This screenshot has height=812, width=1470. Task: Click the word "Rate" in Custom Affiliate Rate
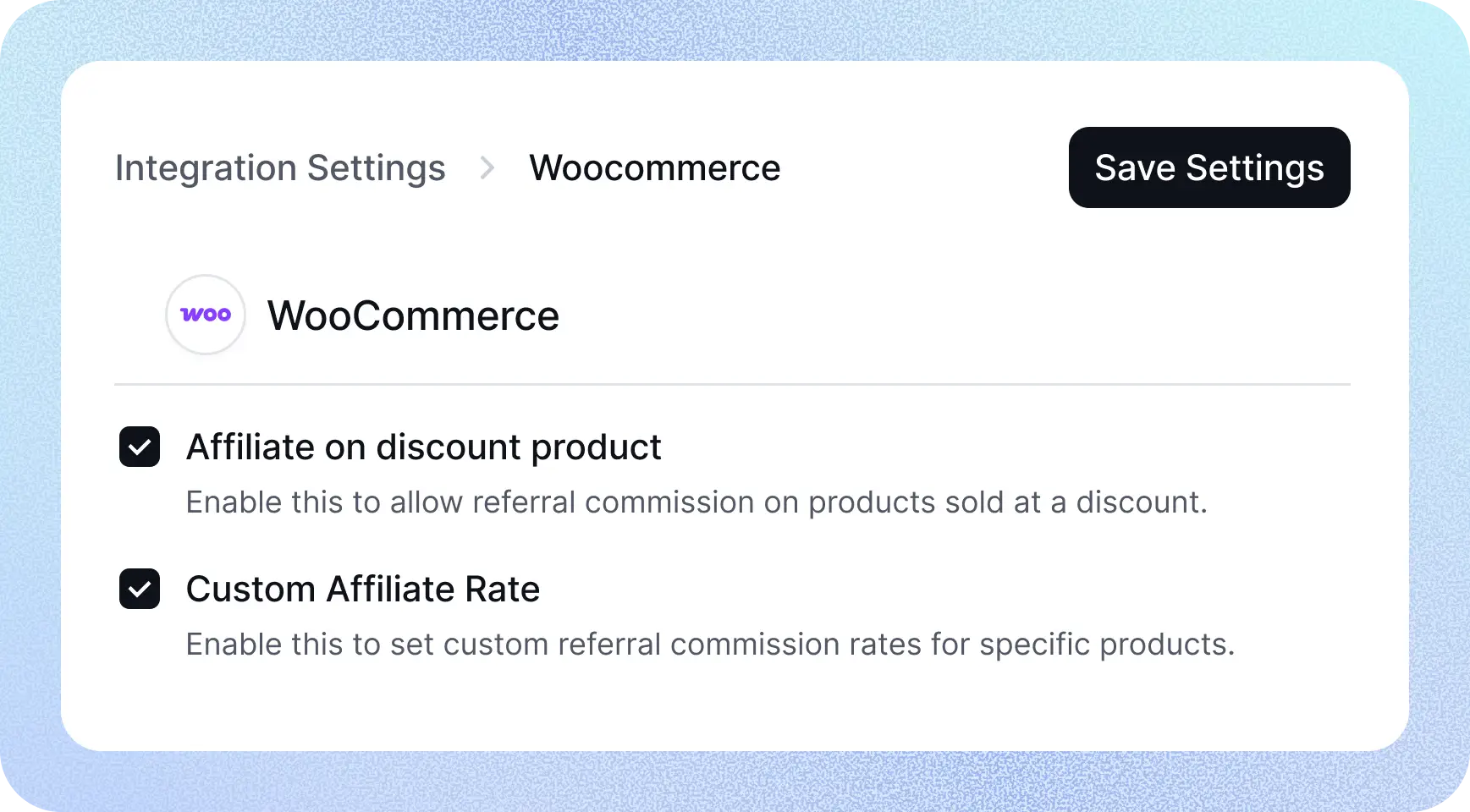pyautogui.click(x=502, y=589)
